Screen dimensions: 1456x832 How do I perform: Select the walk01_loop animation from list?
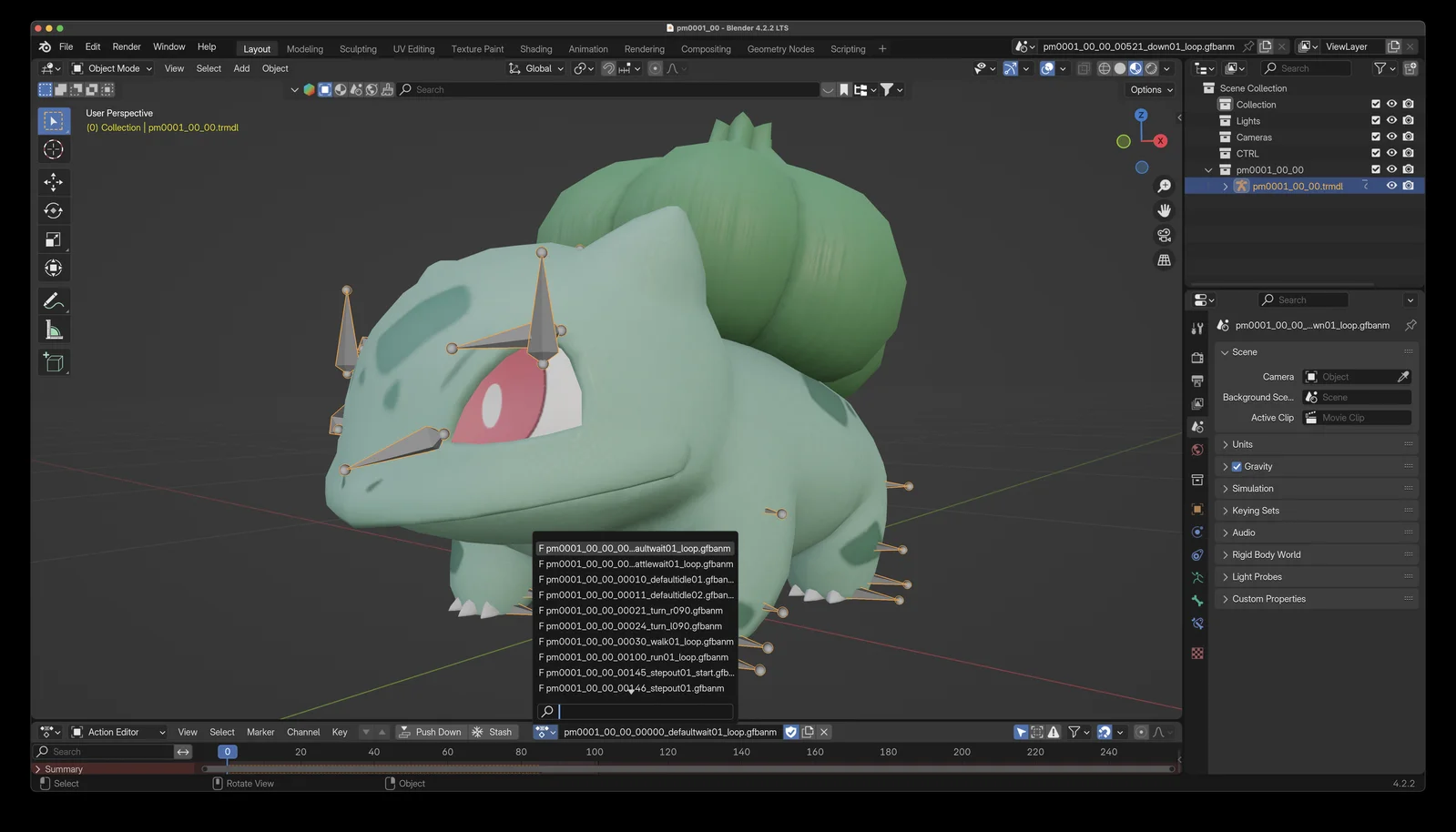pyautogui.click(x=636, y=642)
